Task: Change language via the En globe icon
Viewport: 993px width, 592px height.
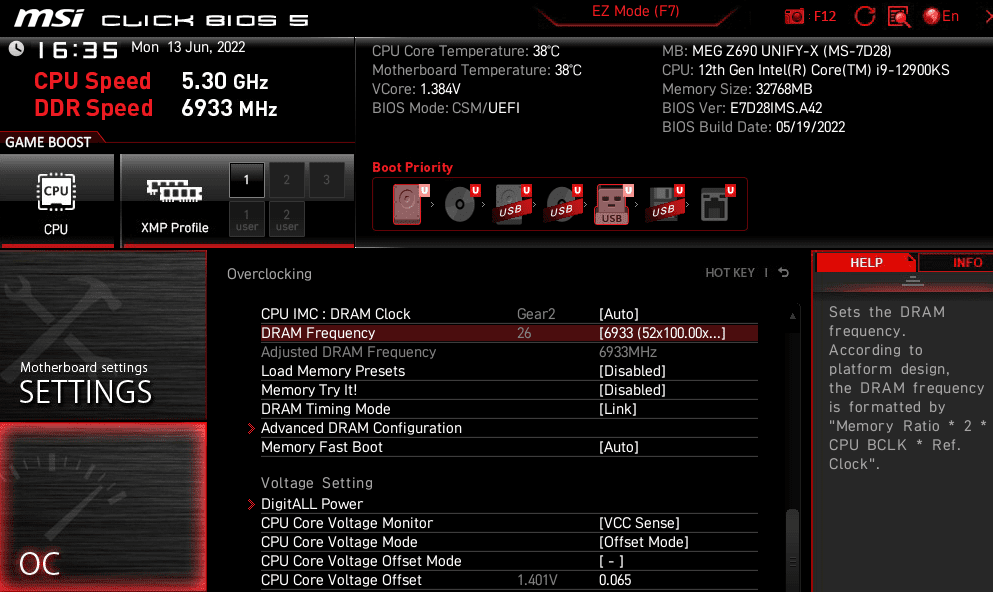Action: pyautogui.click(x=941, y=16)
